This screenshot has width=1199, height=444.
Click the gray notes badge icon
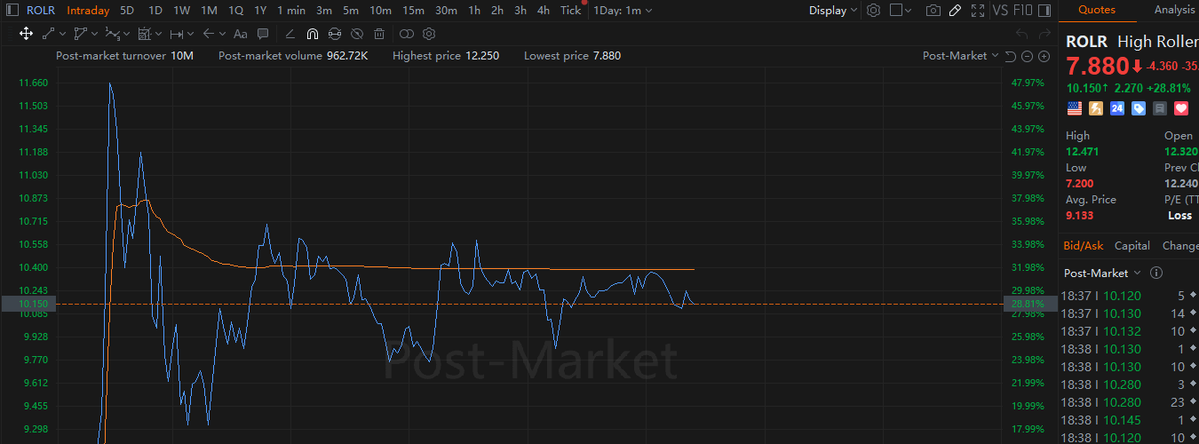tap(1160, 109)
